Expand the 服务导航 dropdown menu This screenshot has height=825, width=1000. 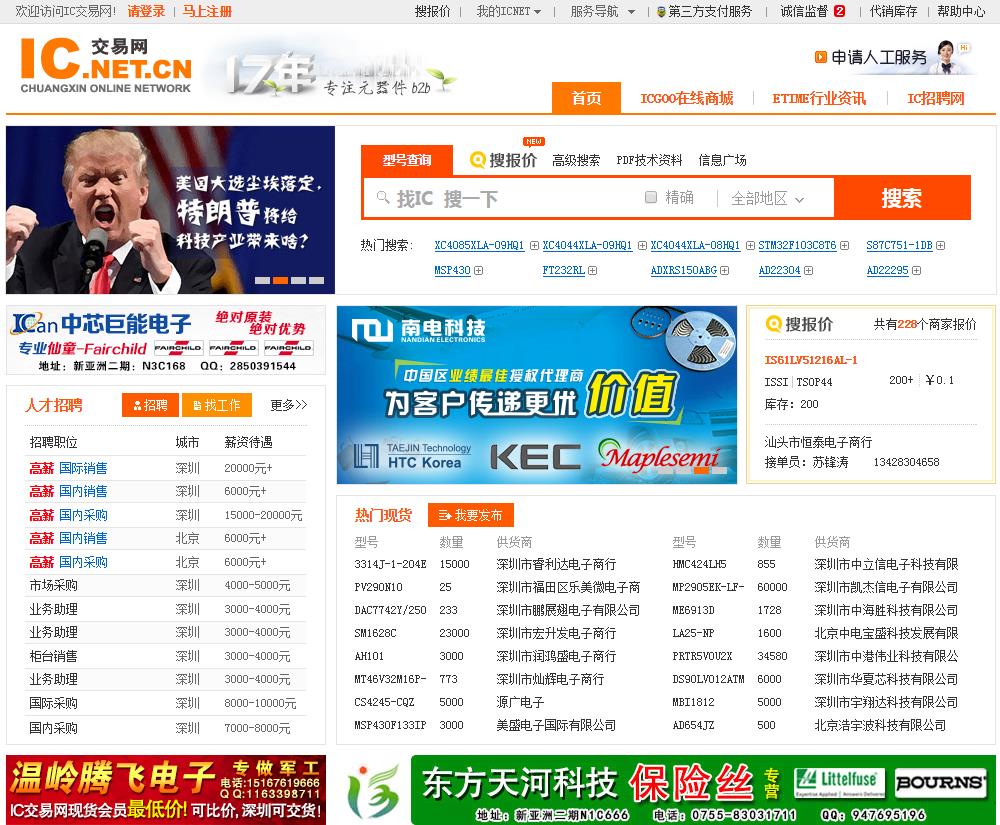(603, 11)
